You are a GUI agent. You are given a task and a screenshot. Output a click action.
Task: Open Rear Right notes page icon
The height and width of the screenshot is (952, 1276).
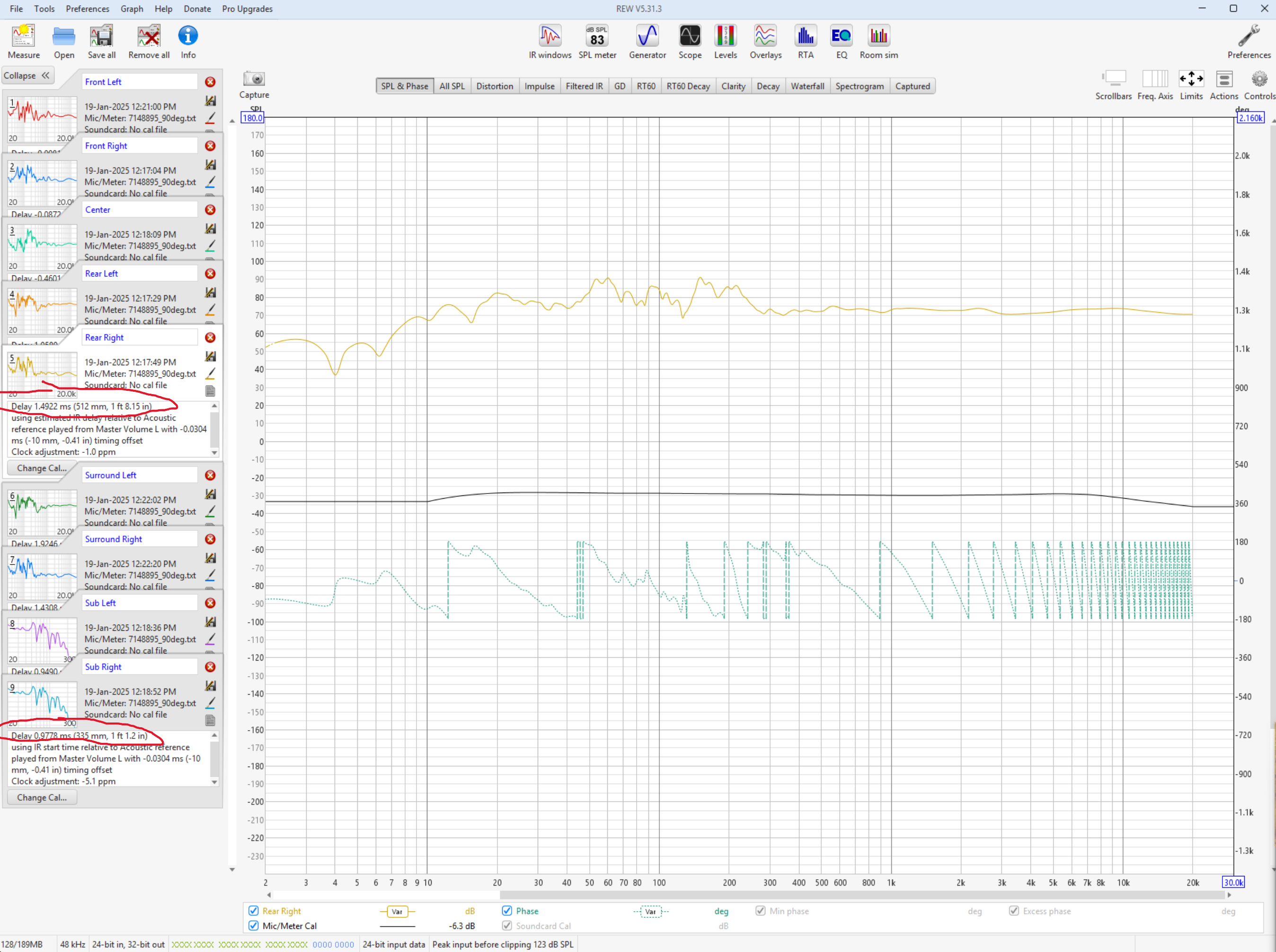click(x=210, y=391)
